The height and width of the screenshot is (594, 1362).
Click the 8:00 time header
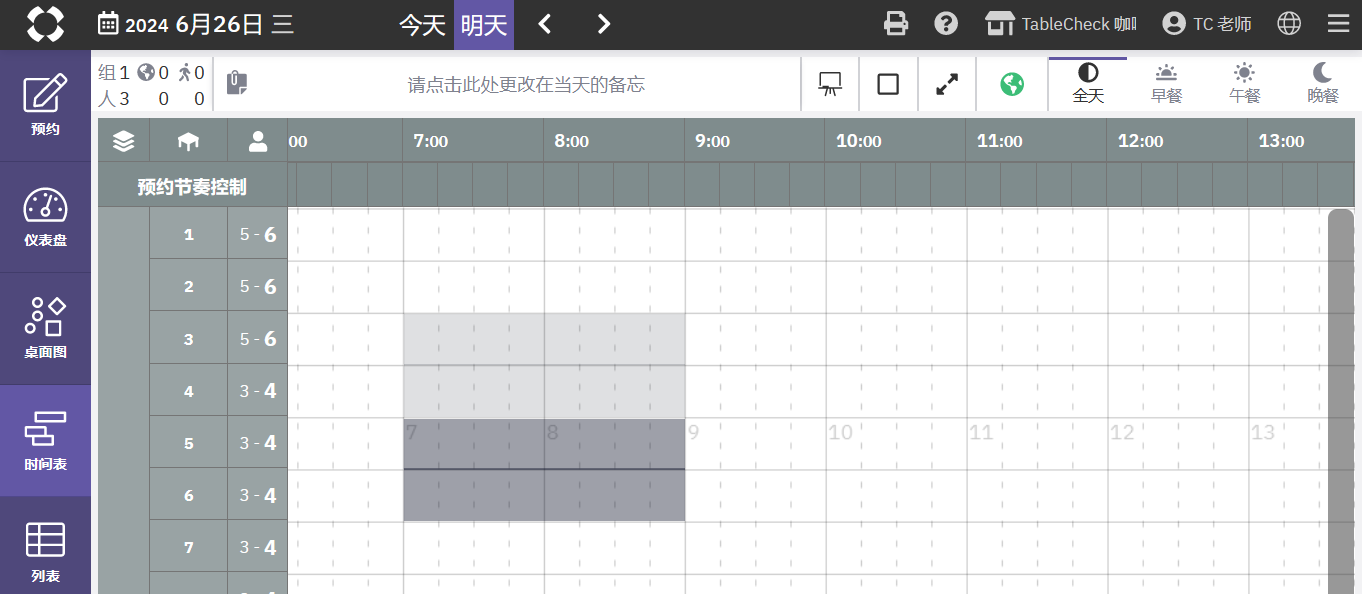(572, 141)
